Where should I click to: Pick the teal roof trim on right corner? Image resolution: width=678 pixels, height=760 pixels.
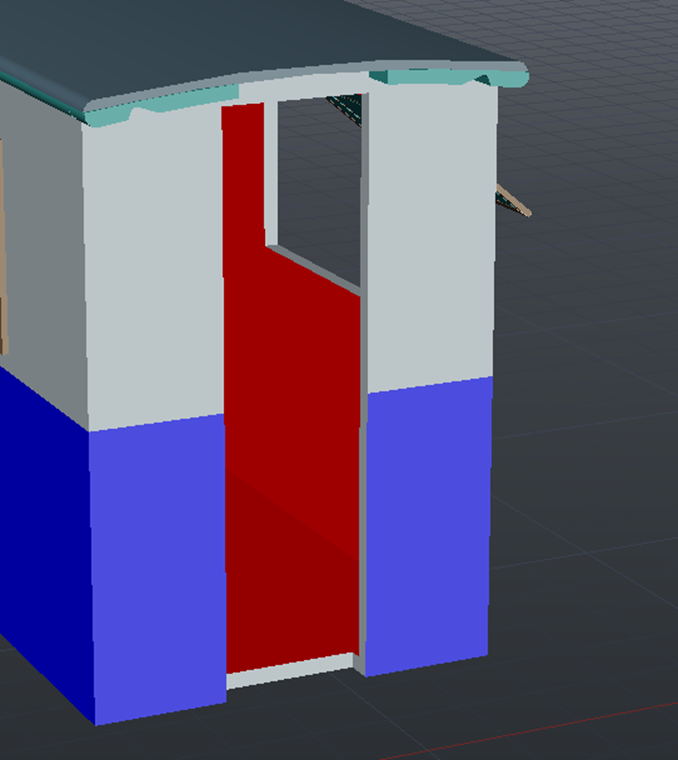pyautogui.click(x=448, y=77)
